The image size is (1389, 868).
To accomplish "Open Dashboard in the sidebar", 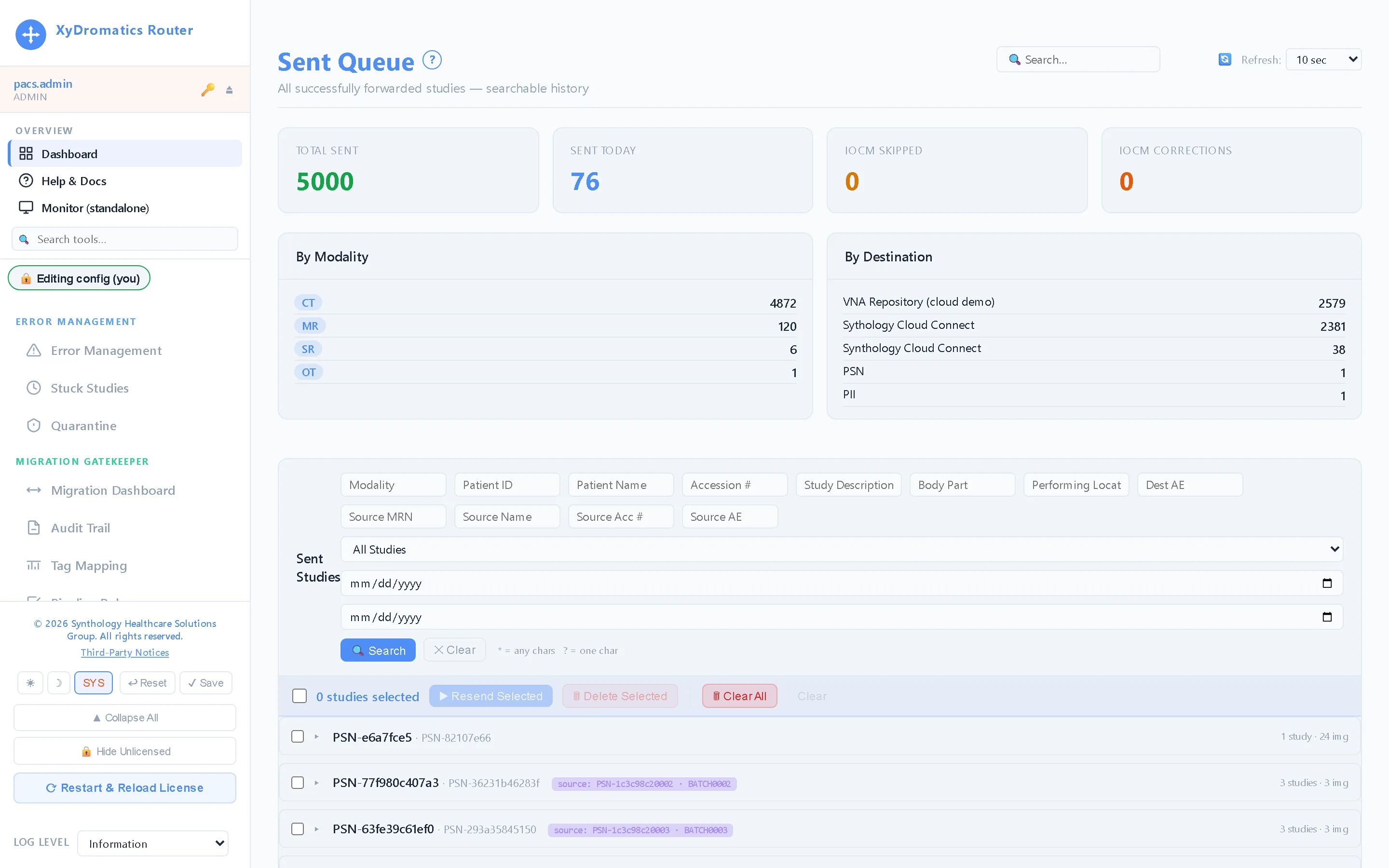I will [125, 153].
